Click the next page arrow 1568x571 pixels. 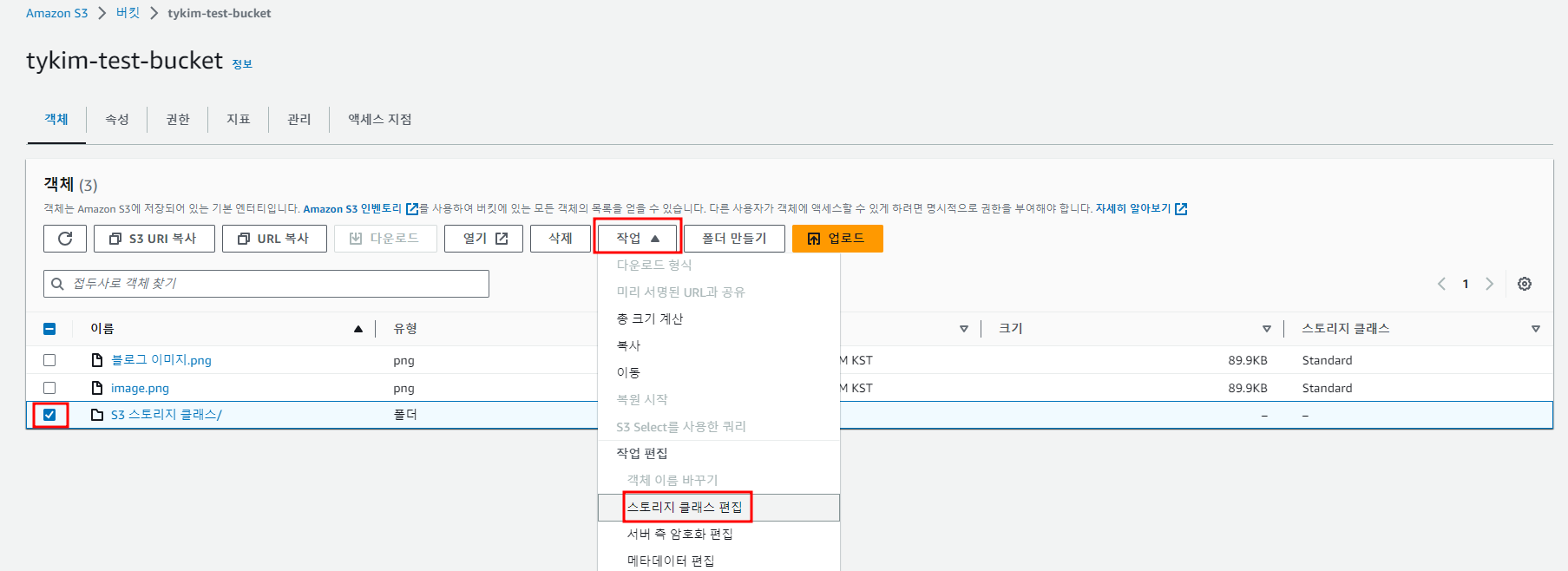[x=1489, y=284]
